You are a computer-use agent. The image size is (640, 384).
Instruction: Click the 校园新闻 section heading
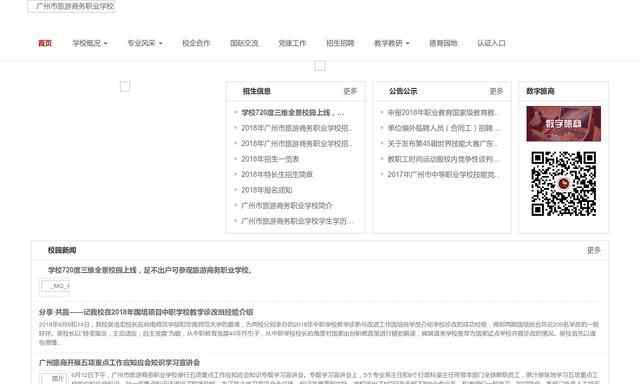pos(62,251)
